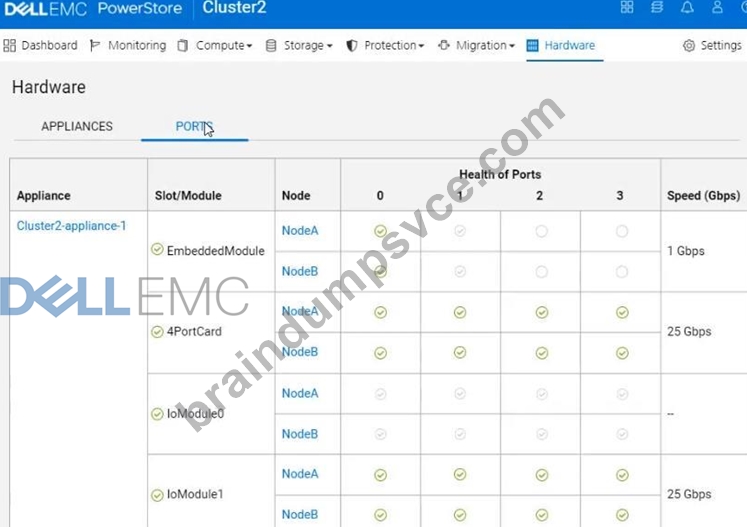Expand the Storage dropdown menu

coord(299,46)
